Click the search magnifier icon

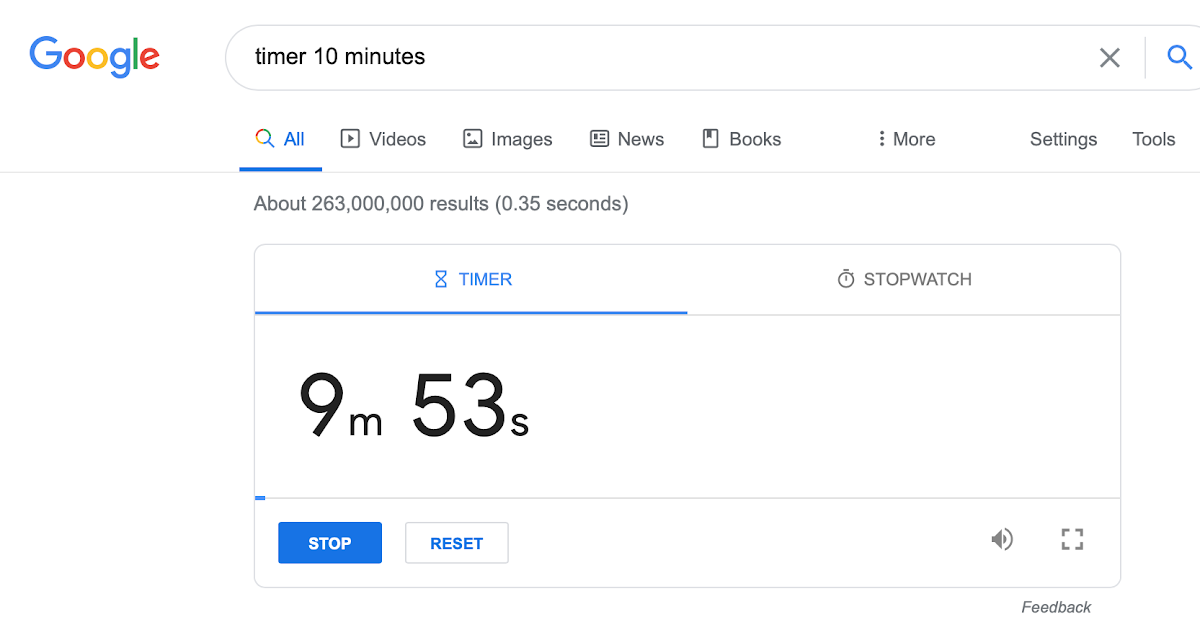coord(1179,57)
